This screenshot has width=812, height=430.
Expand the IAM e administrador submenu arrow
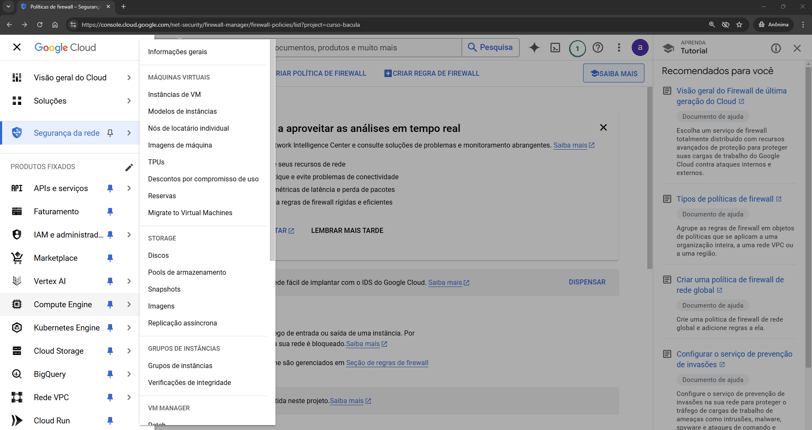(x=129, y=235)
